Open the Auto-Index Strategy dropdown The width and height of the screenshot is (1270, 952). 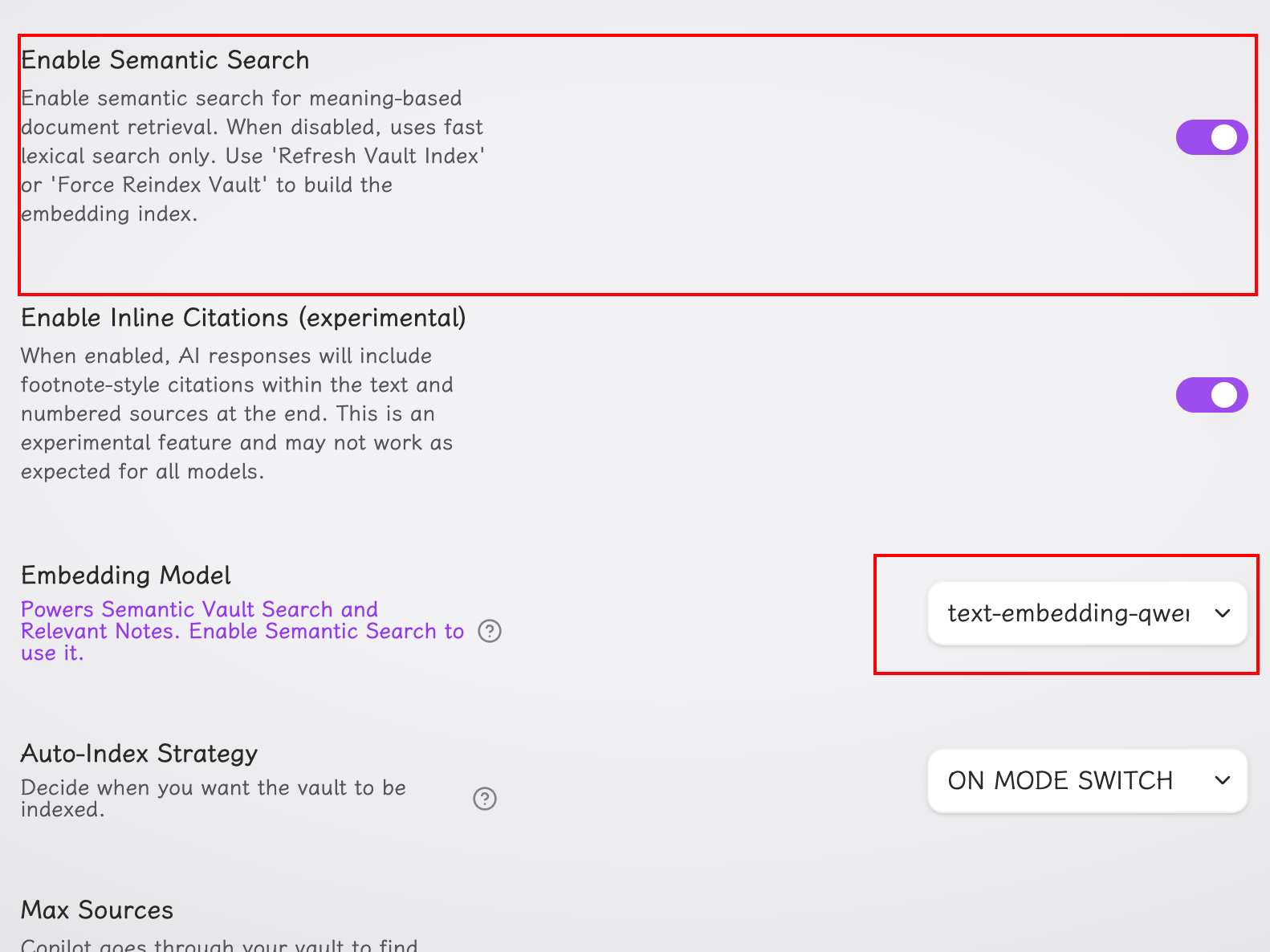click(x=1087, y=780)
